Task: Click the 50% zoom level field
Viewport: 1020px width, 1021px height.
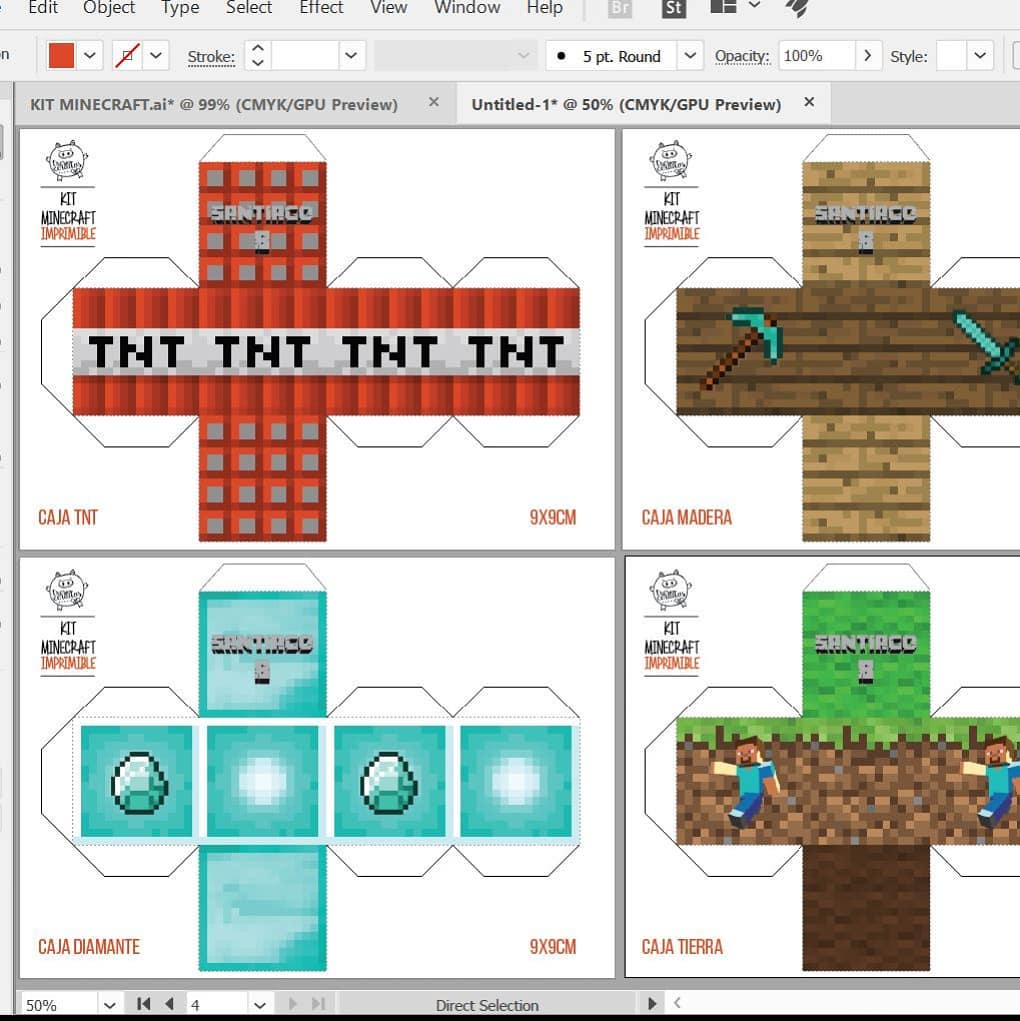Action: point(59,1004)
